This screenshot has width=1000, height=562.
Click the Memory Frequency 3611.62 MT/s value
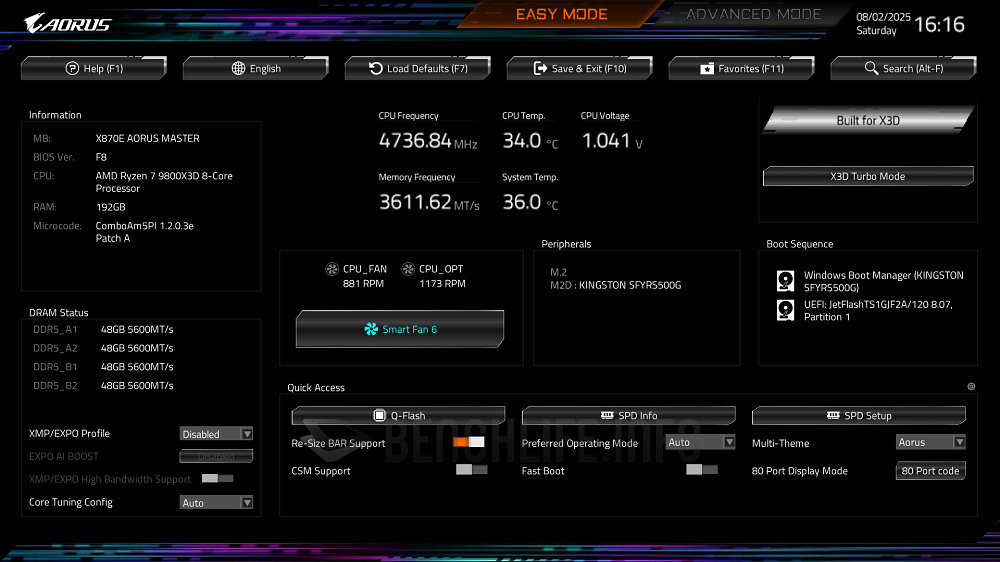(429, 202)
